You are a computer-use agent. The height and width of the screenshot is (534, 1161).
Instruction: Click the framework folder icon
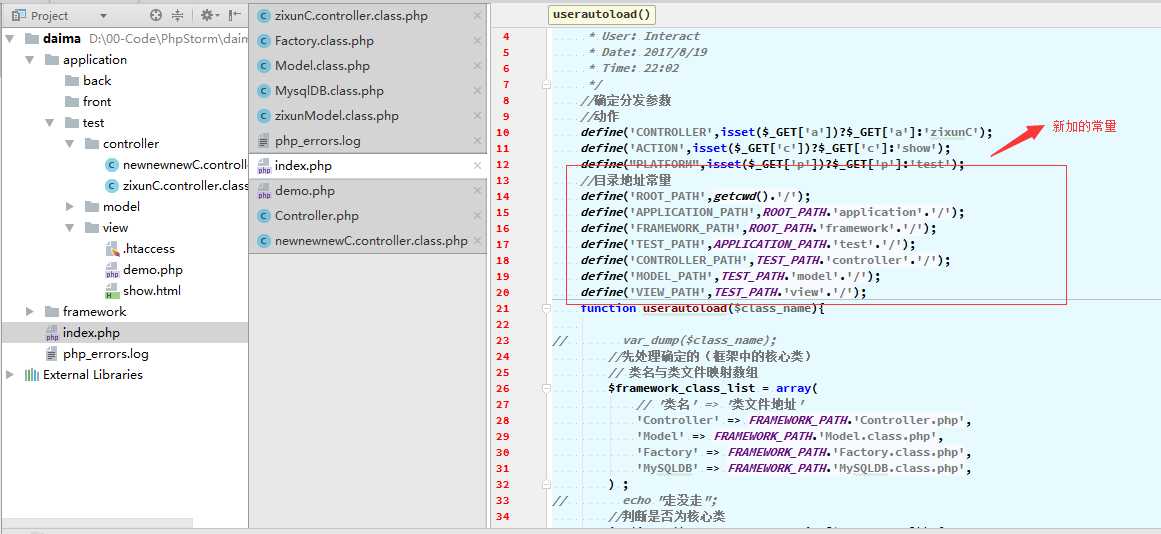click(52, 312)
